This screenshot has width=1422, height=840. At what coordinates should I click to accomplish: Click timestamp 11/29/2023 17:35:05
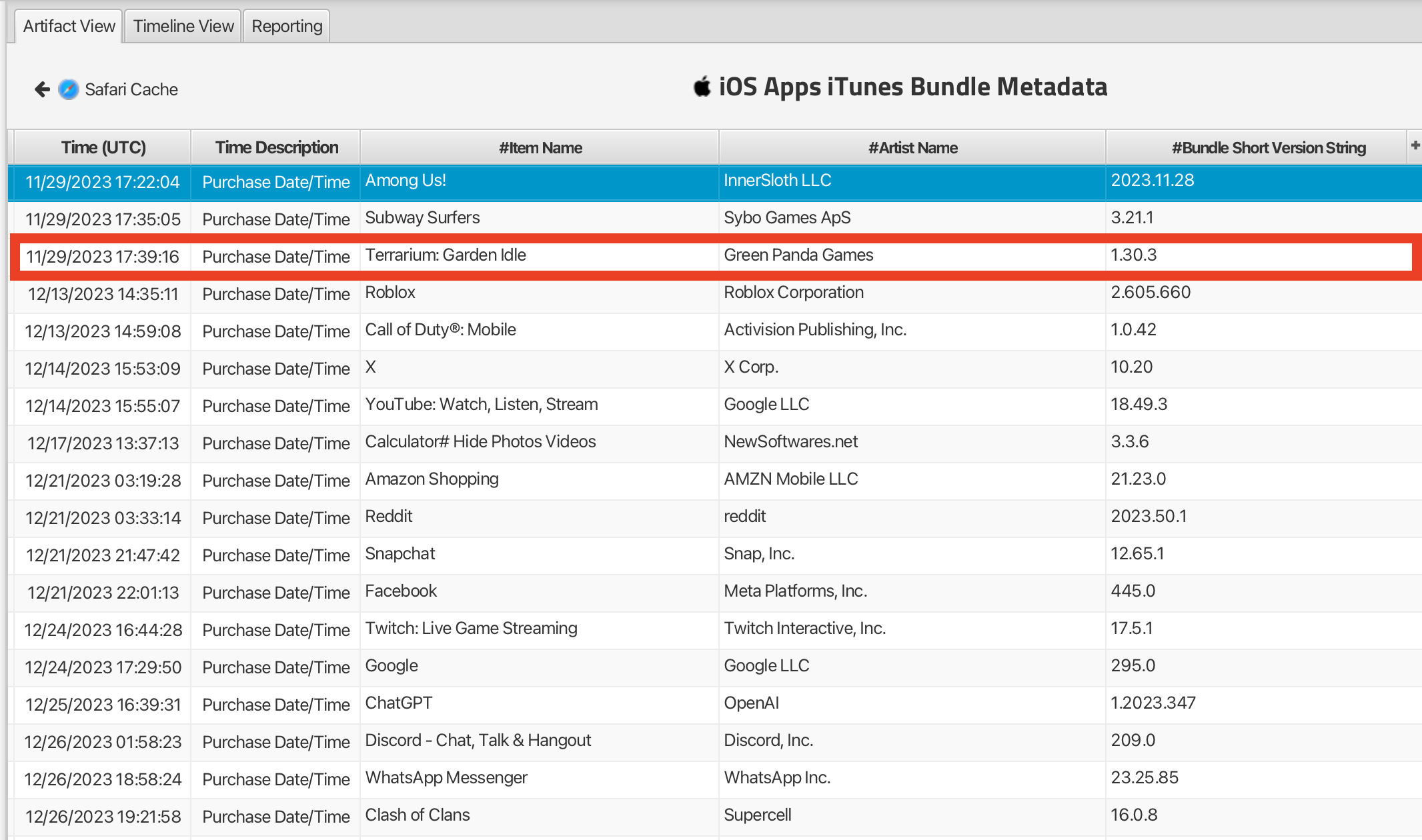[103, 219]
